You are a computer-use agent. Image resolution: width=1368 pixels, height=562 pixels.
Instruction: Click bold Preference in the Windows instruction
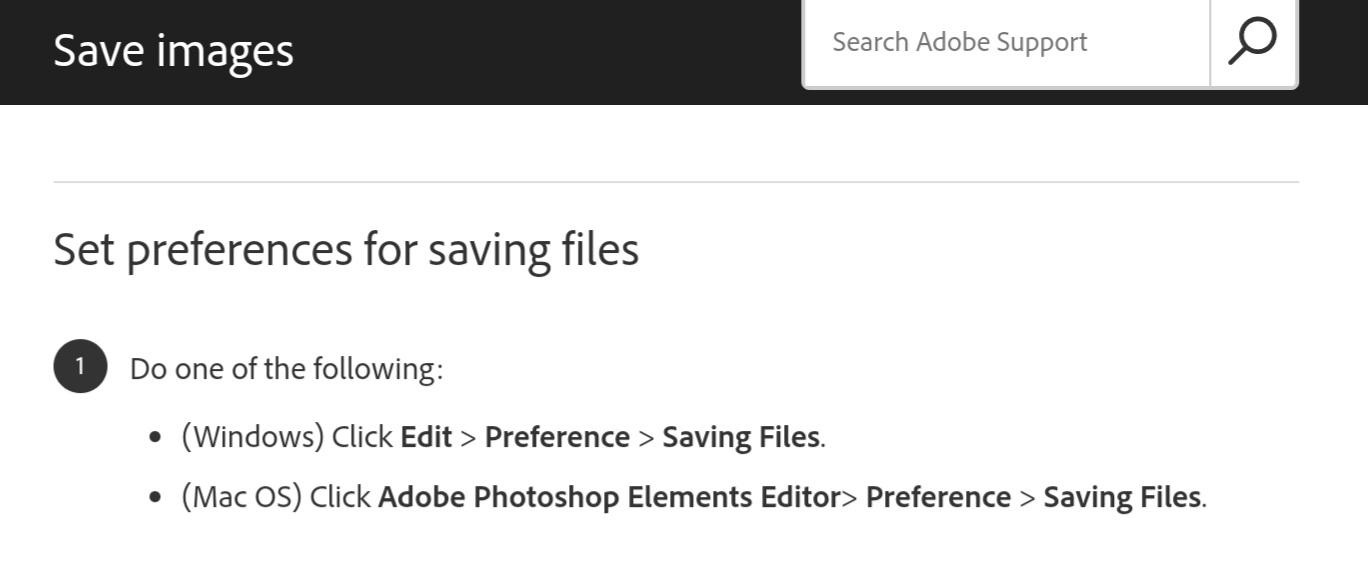tap(557, 437)
